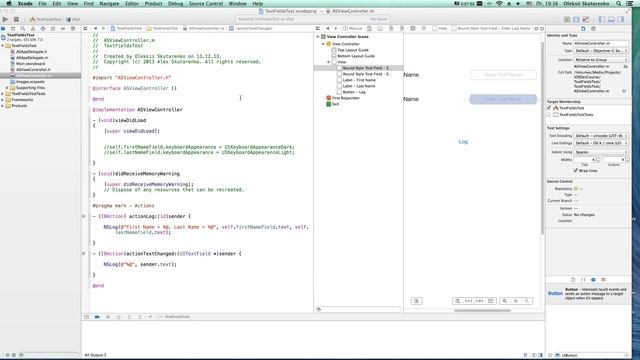Show the File inspector tab
Image resolution: width=640 pixels, height=360 pixels.
click(x=583, y=29)
